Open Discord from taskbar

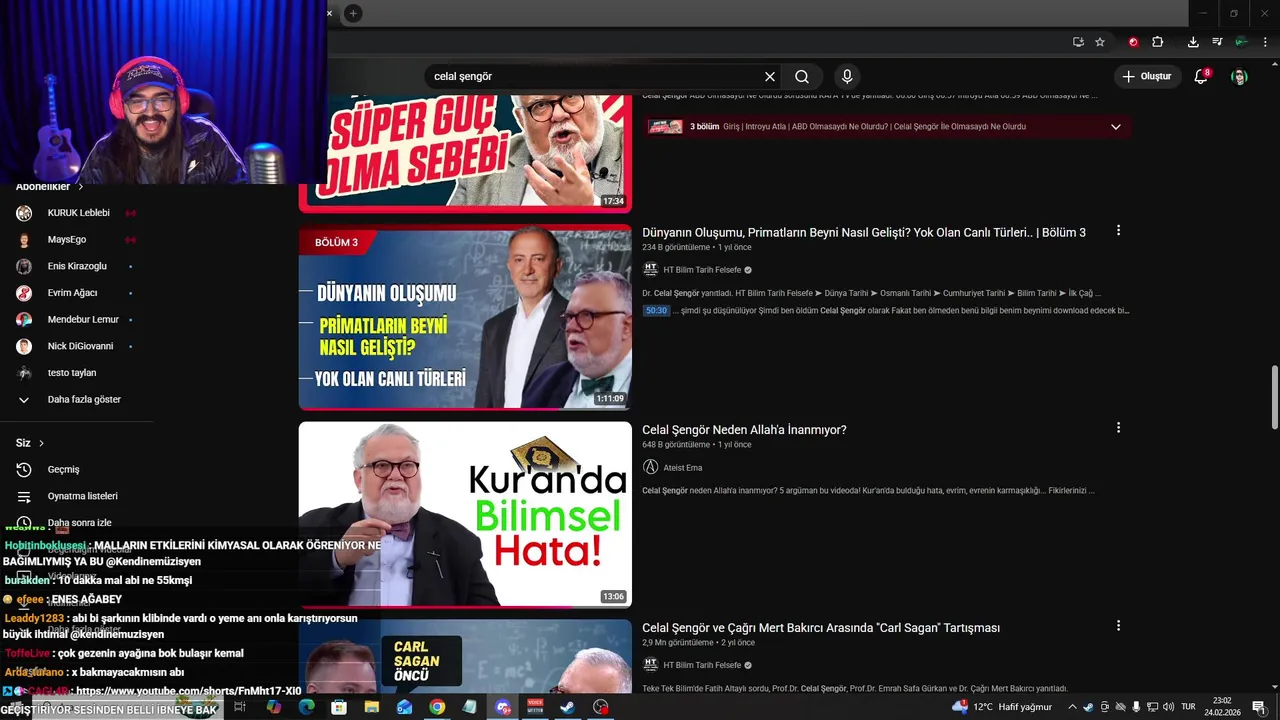[x=503, y=707]
